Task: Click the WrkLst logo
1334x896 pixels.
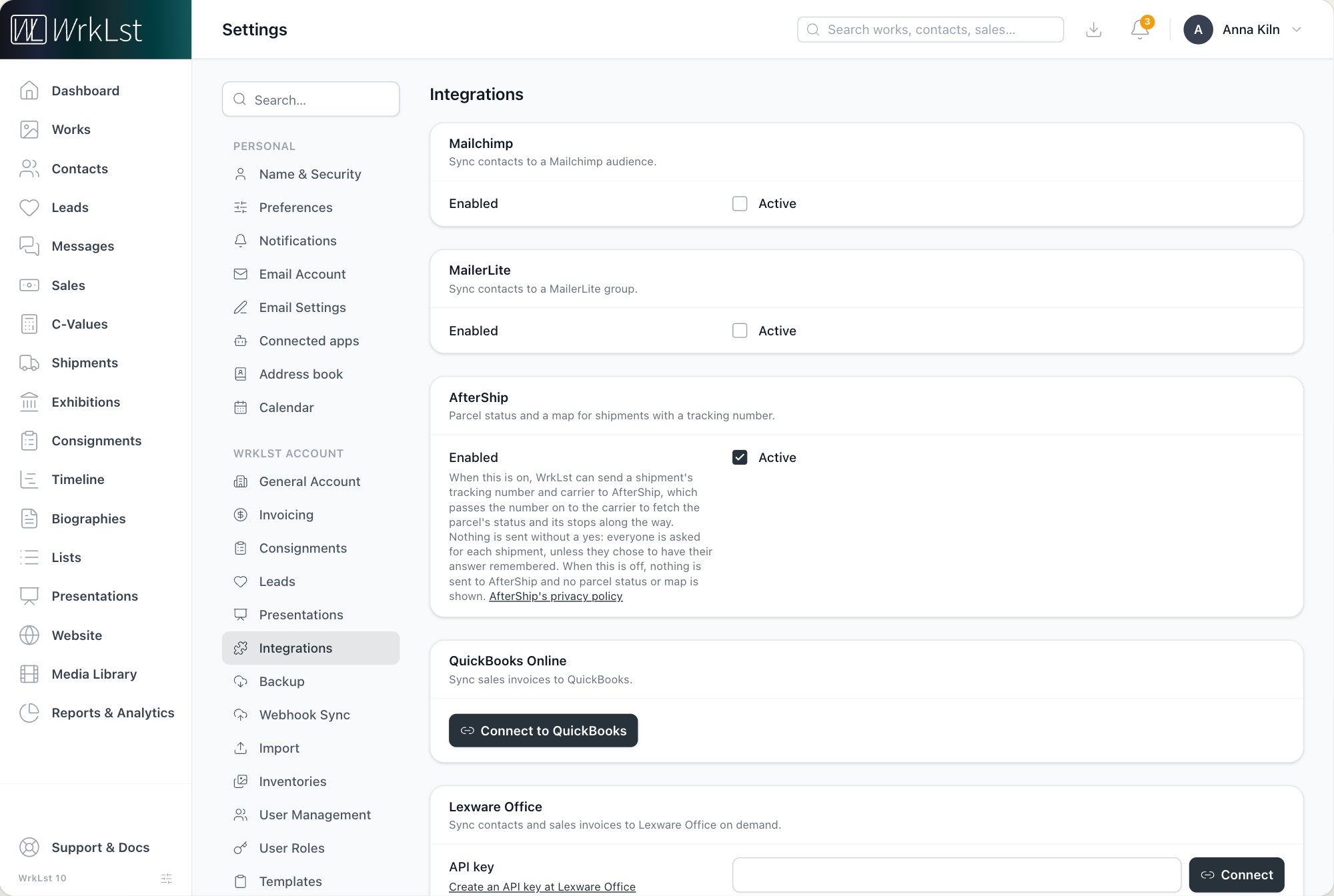Action: (x=77, y=29)
